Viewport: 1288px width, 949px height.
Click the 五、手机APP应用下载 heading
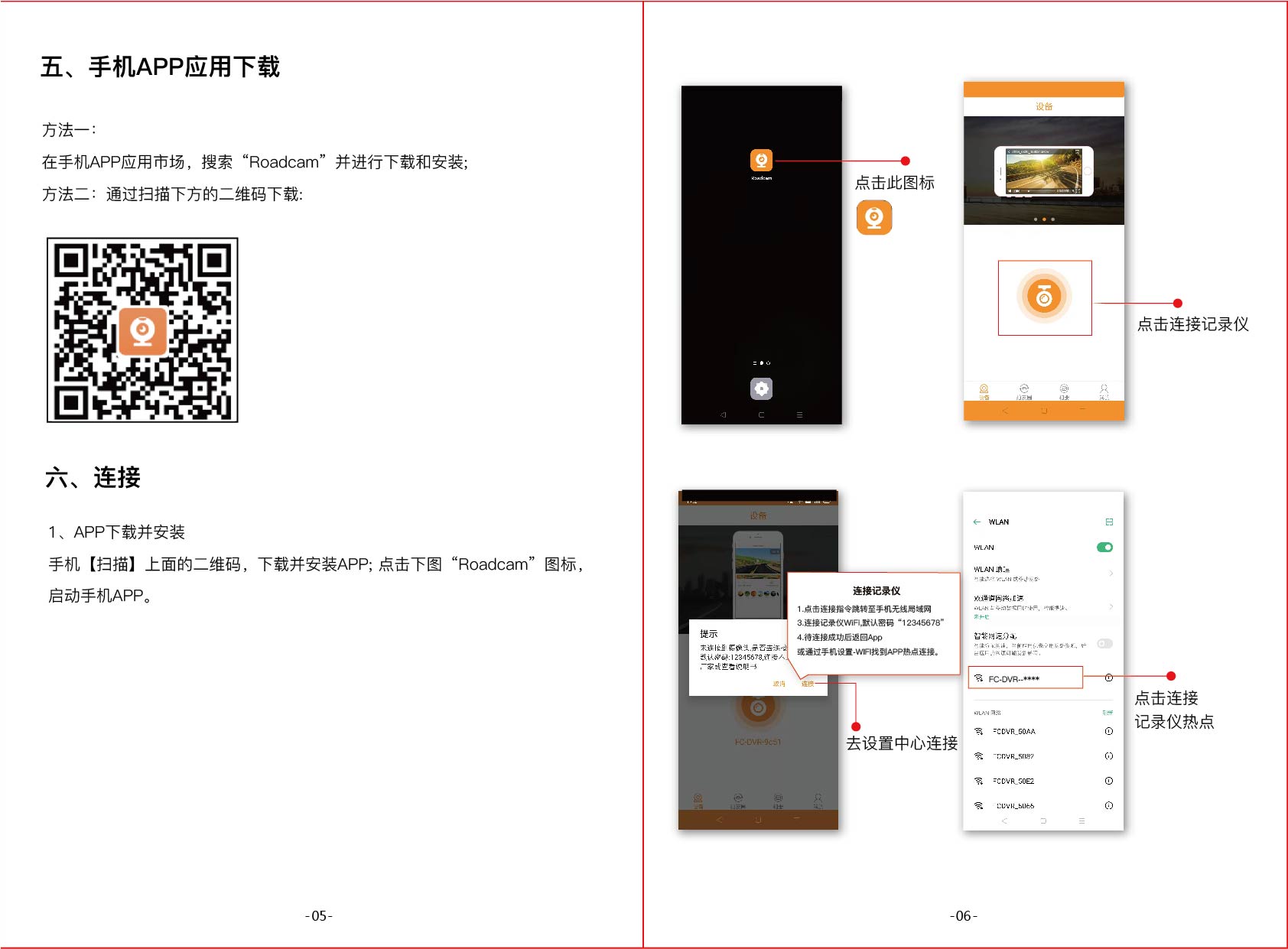160,67
